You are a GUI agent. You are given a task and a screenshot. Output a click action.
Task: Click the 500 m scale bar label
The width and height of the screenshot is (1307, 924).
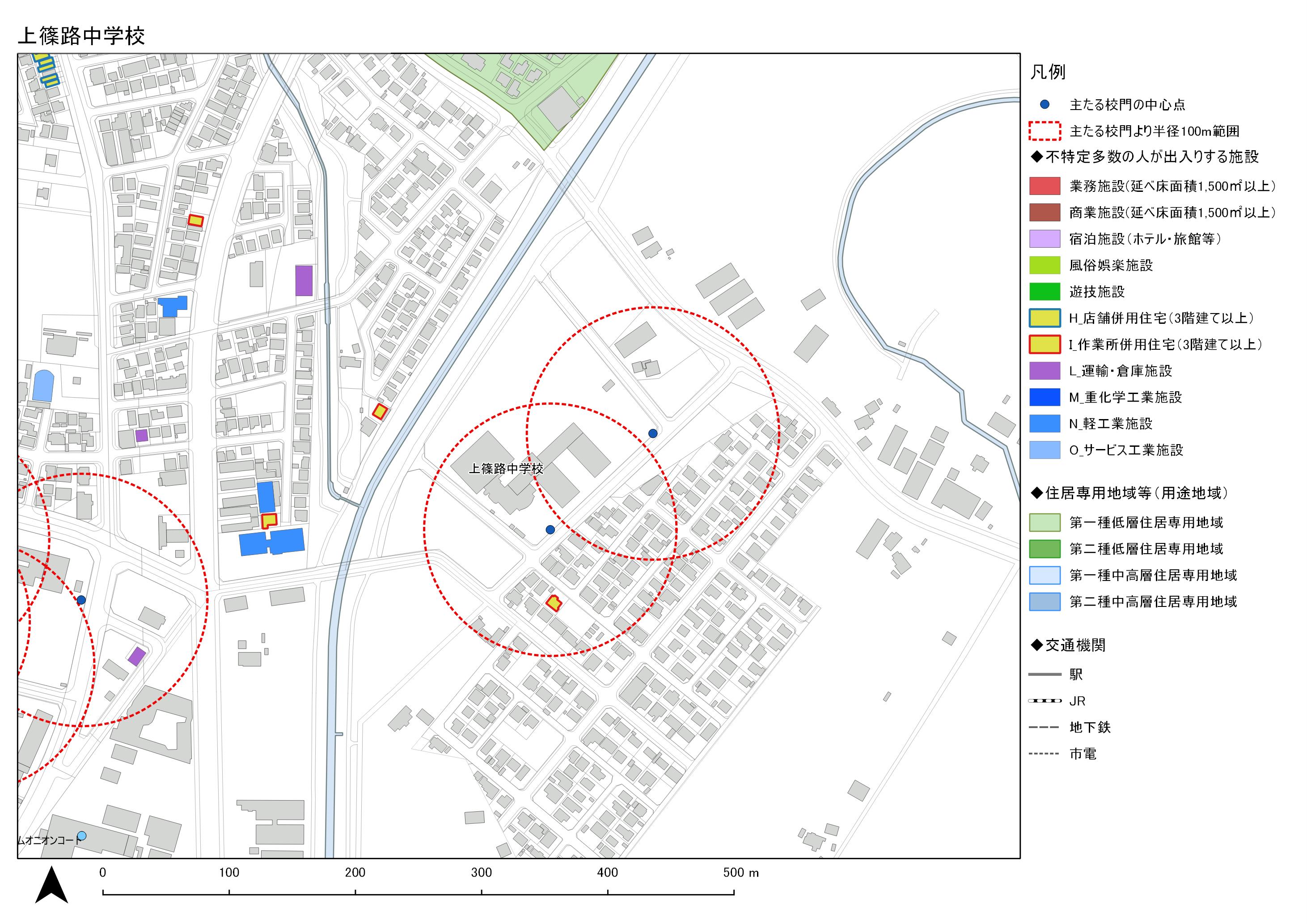coord(741,873)
